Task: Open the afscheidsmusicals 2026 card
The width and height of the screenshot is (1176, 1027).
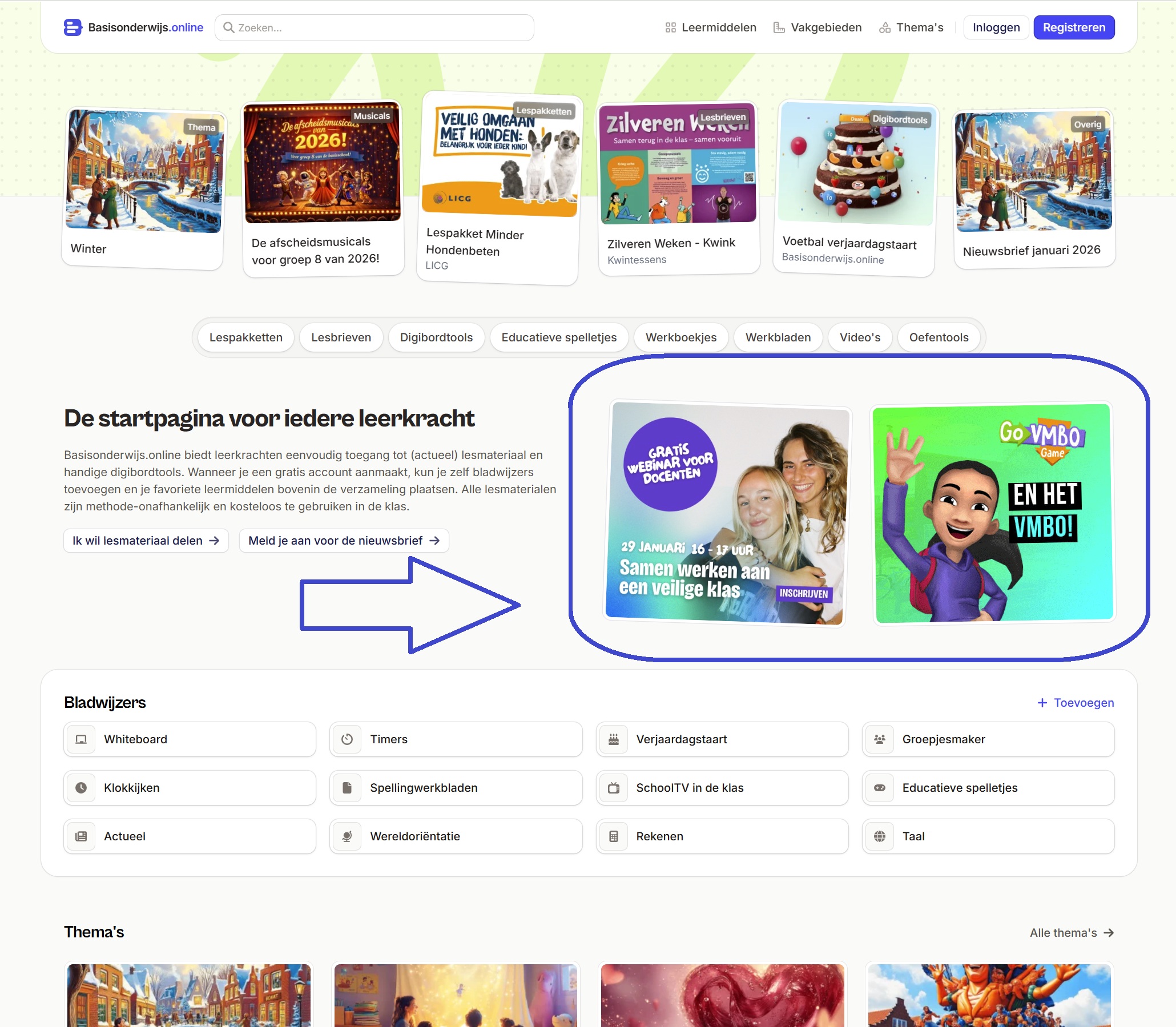Action: (323, 188)
